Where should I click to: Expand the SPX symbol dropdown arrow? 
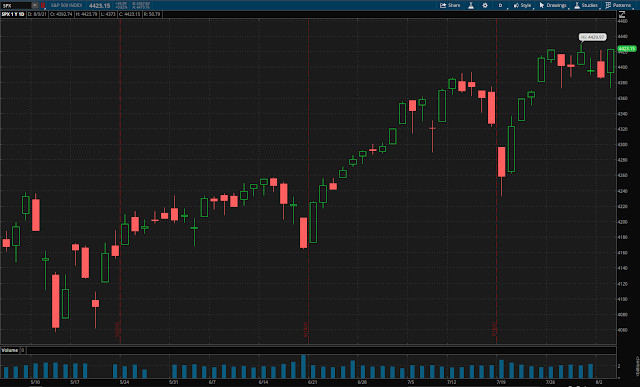pyautogui.click(x=35, y=5)
